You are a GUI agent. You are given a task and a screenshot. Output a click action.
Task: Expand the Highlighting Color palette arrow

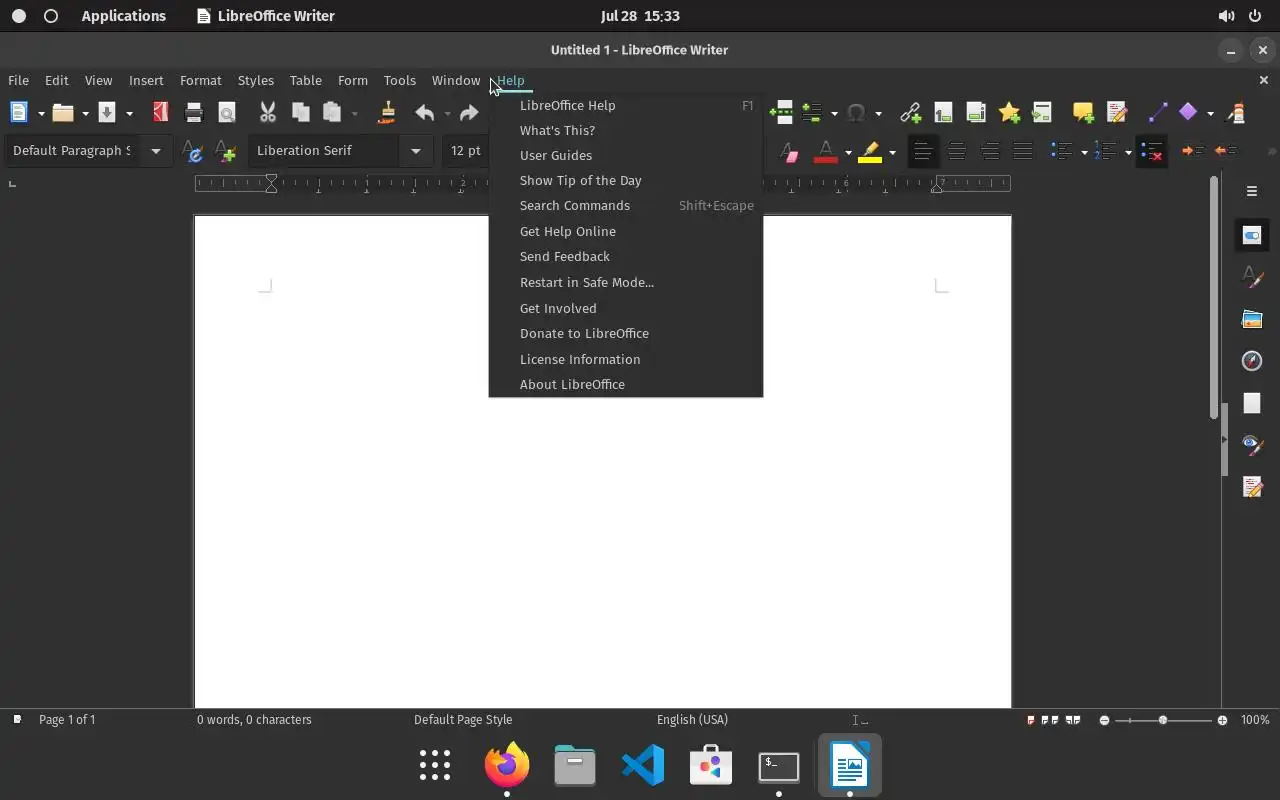coord(892,152)
